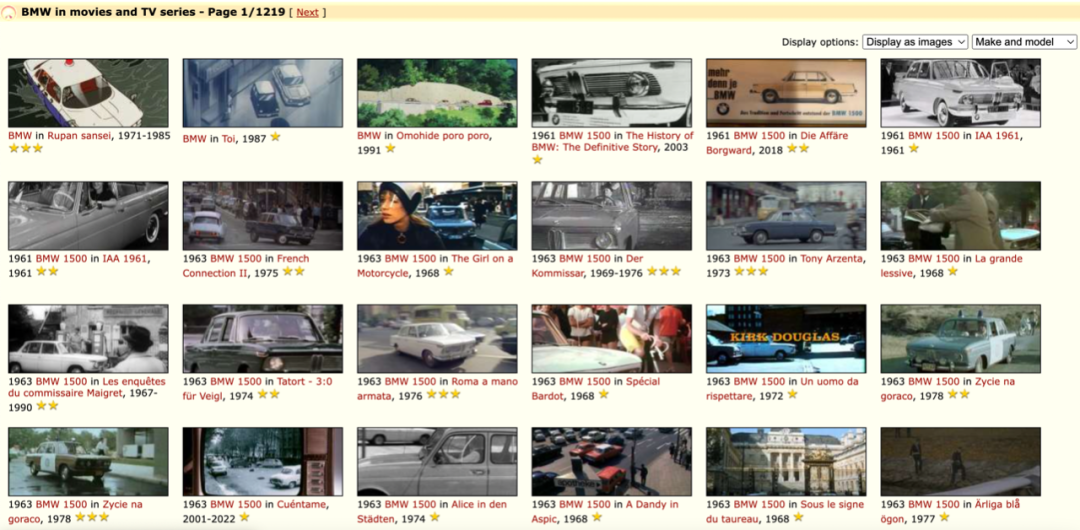The width and height of the screenshot is (1080, 530).
Task: Open the 'Make and model' sort dropdown
Action: pos(1024,42)
